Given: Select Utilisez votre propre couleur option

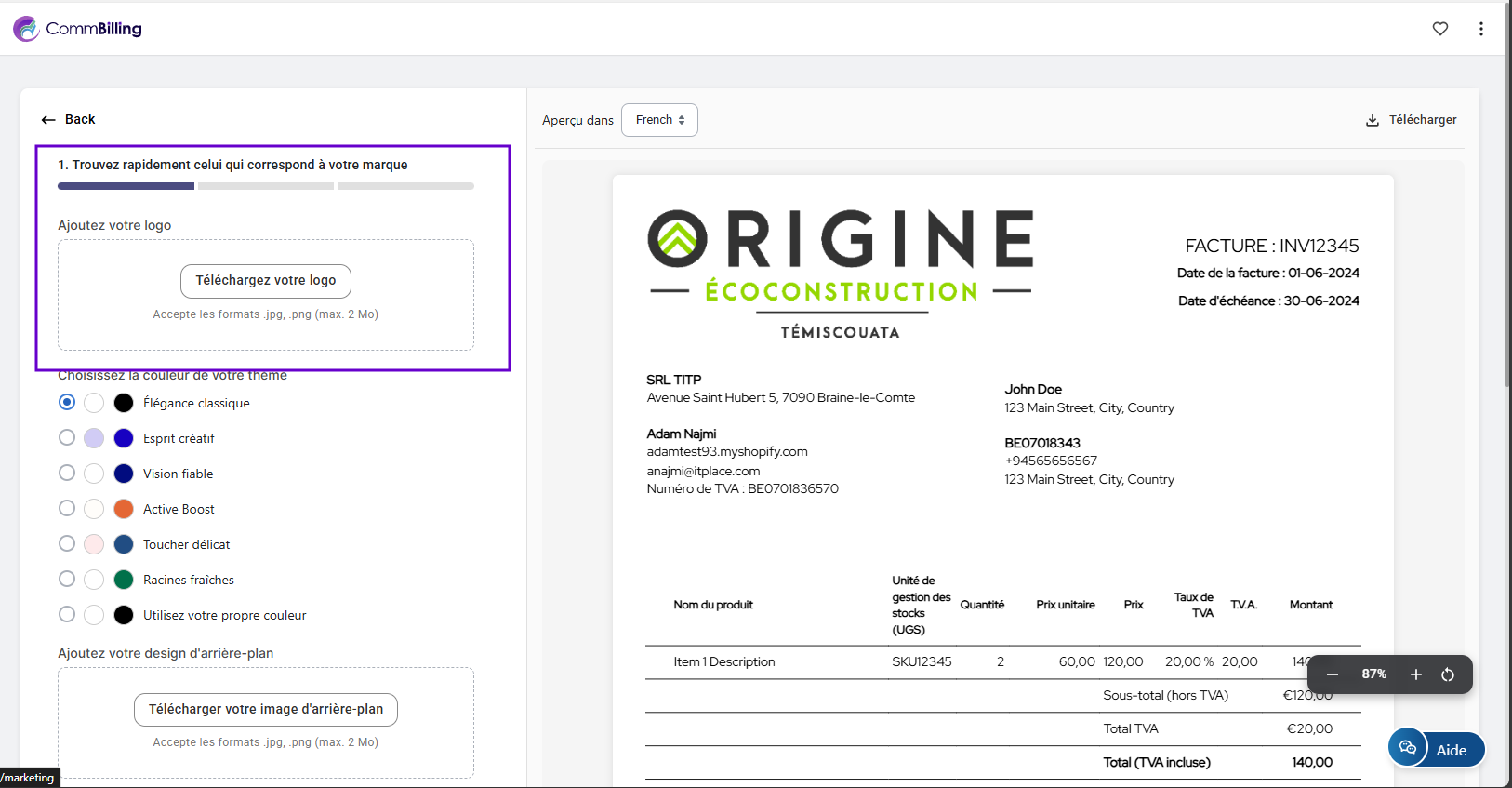Looking at the screenshot, I should pyautogui.click(x=67, y=614).
